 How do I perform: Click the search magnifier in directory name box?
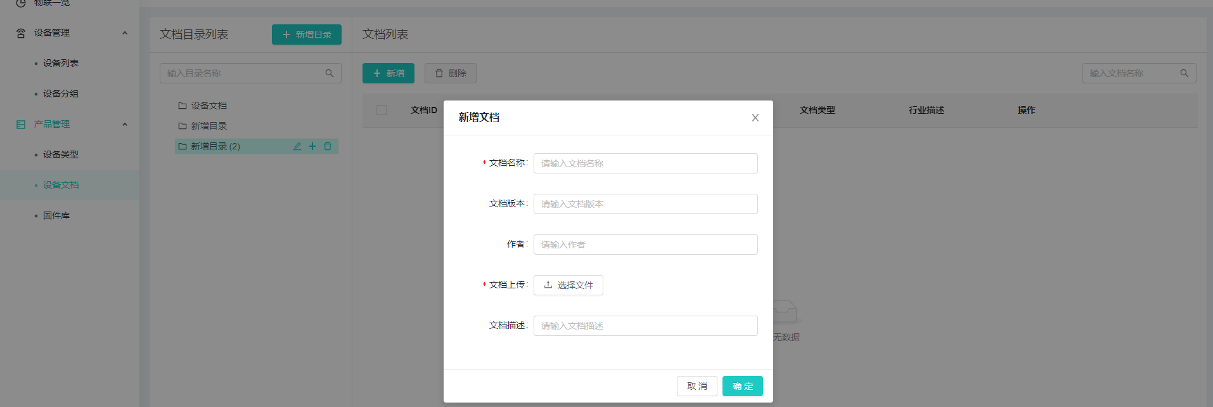329,73
